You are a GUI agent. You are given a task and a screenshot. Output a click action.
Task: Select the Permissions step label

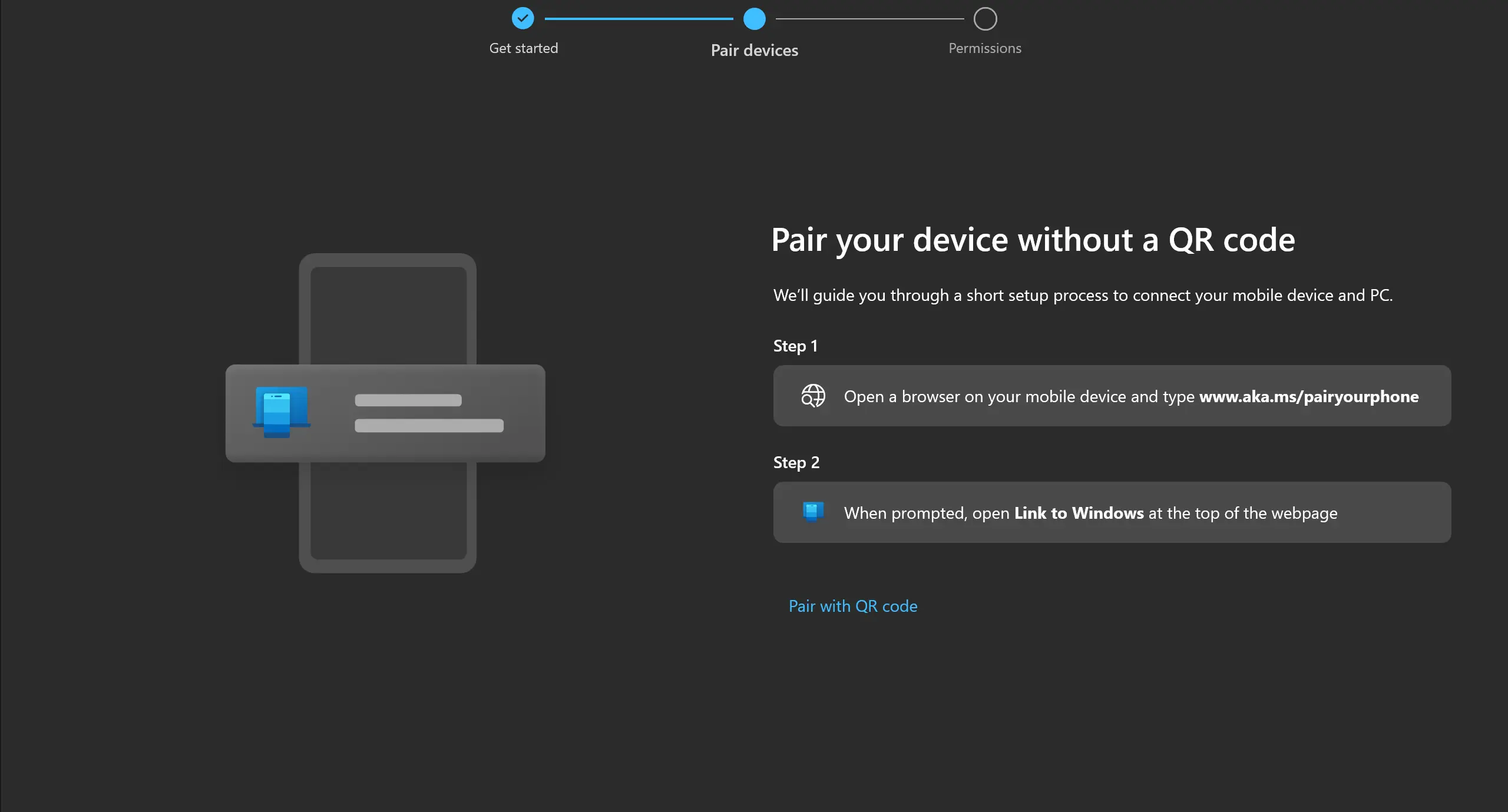985,48
